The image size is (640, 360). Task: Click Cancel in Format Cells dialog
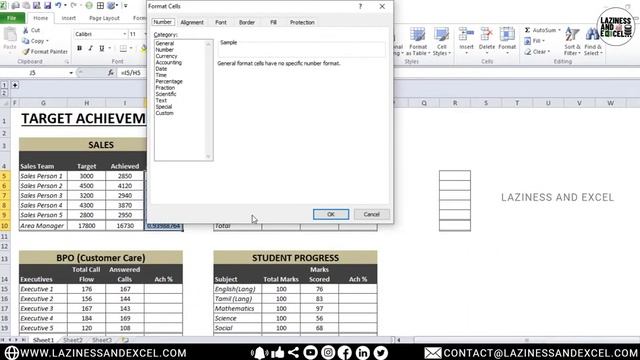tap(371, 214)
